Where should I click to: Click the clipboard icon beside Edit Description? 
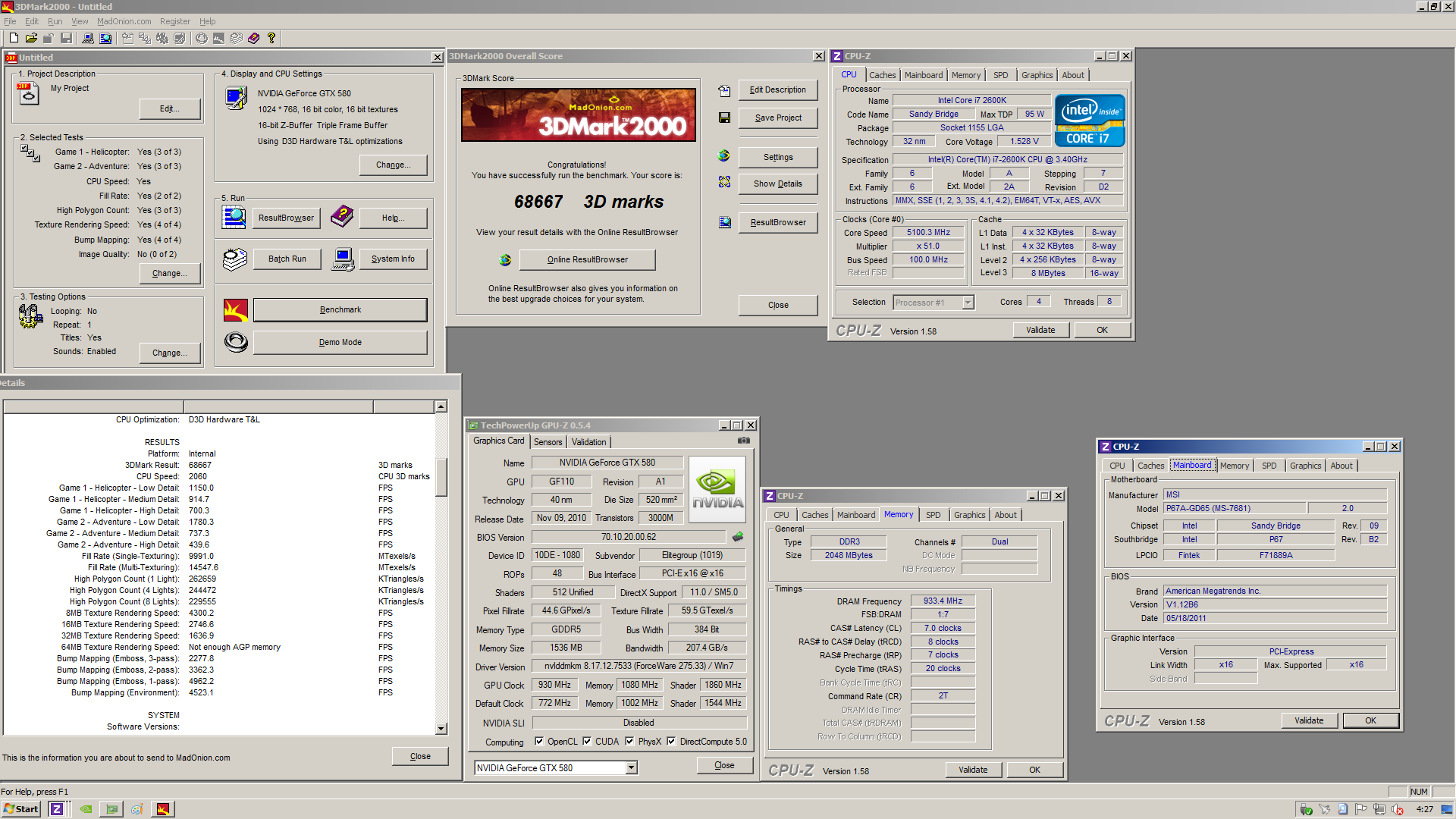point(725,91)
